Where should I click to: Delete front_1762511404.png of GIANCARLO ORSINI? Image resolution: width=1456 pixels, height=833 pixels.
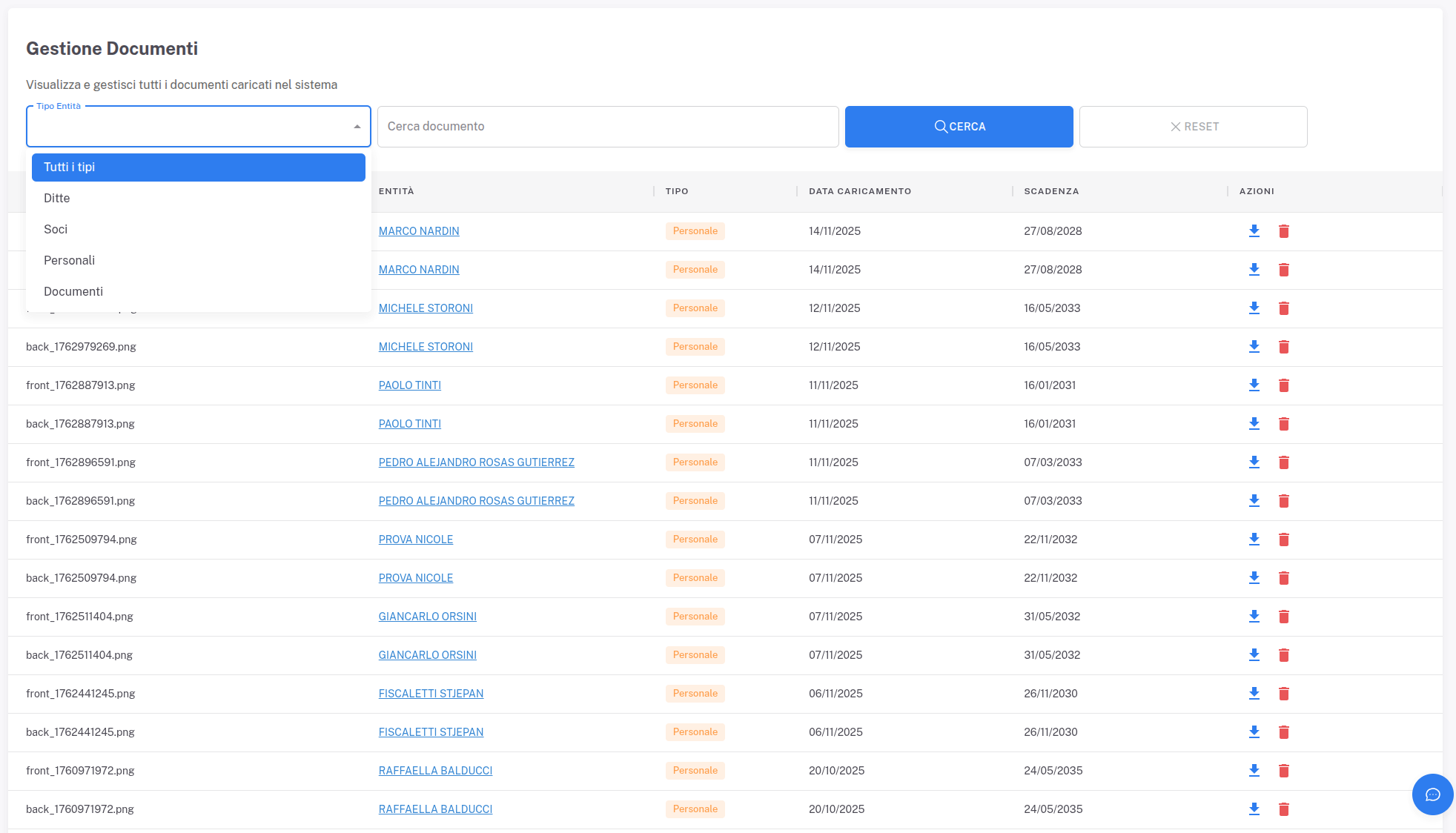pyautogui.click(x=1283, y=617)
